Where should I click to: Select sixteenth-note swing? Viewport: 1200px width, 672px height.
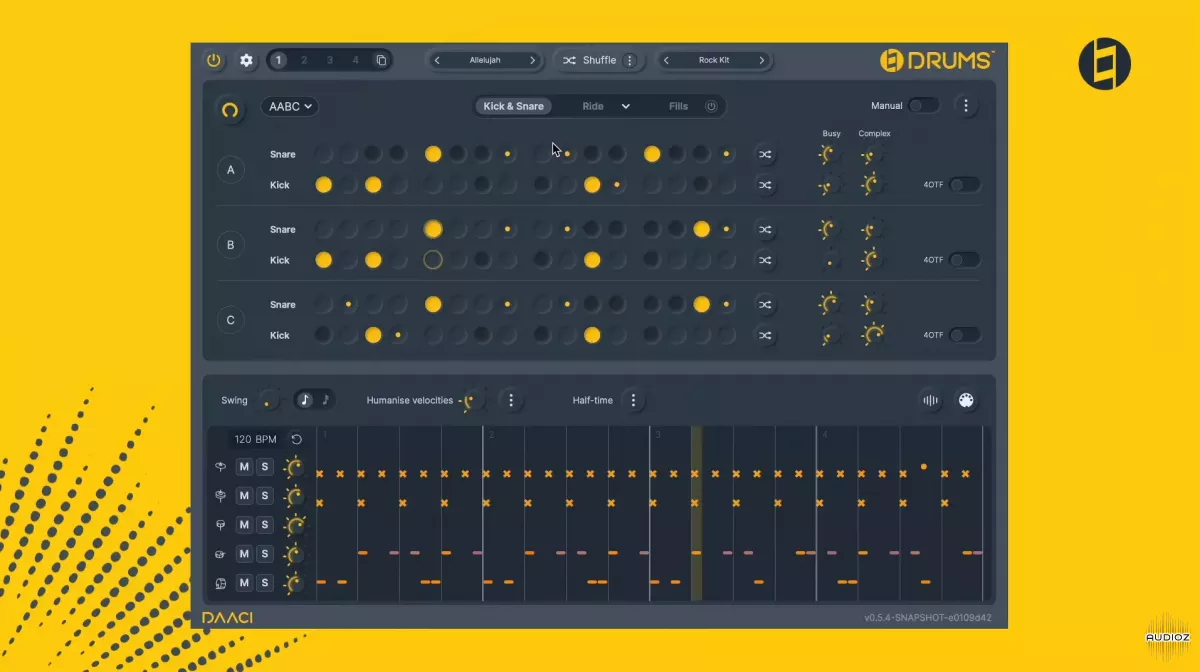click(x=325, y=400)
